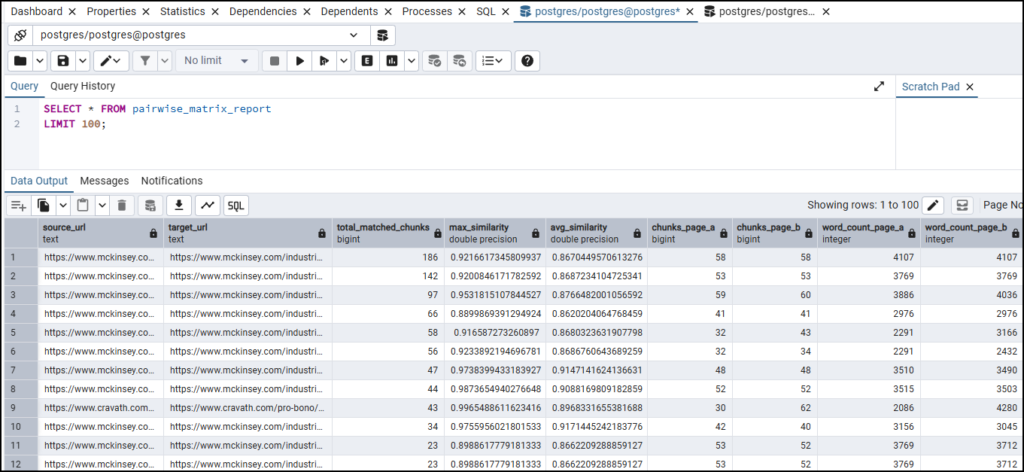Image resolution: width=1024 pixels, height=472 pixels.
Task: Open the postgres/postgres@postgres connection dropdown
Action: tap(200, 35)
